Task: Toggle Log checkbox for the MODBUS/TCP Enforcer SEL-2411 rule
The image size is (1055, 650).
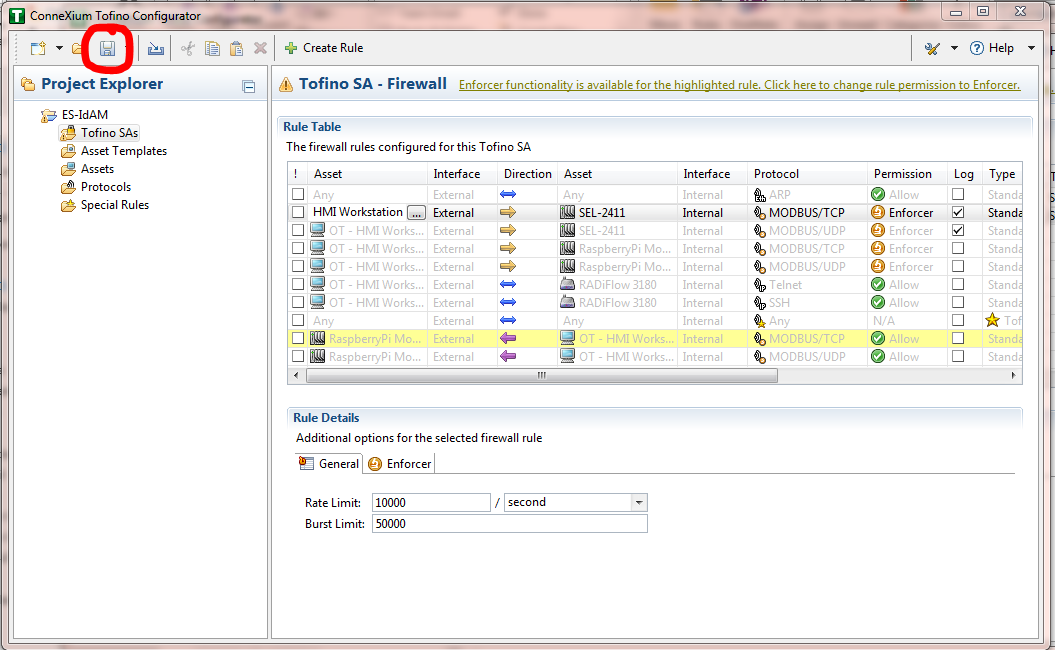Action: pos(958,212)
